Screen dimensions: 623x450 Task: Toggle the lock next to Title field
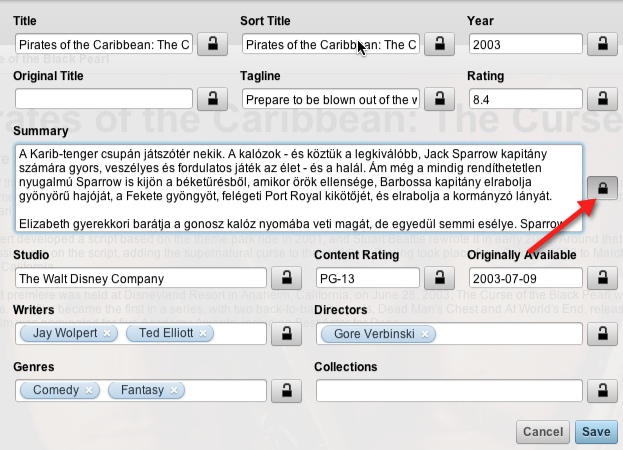point(212,44)
